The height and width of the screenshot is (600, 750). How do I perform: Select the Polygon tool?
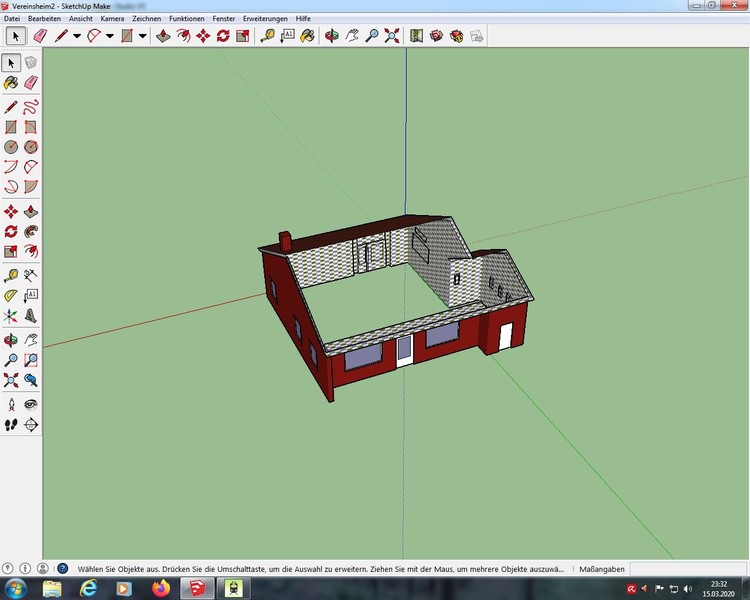coord(31,147)
